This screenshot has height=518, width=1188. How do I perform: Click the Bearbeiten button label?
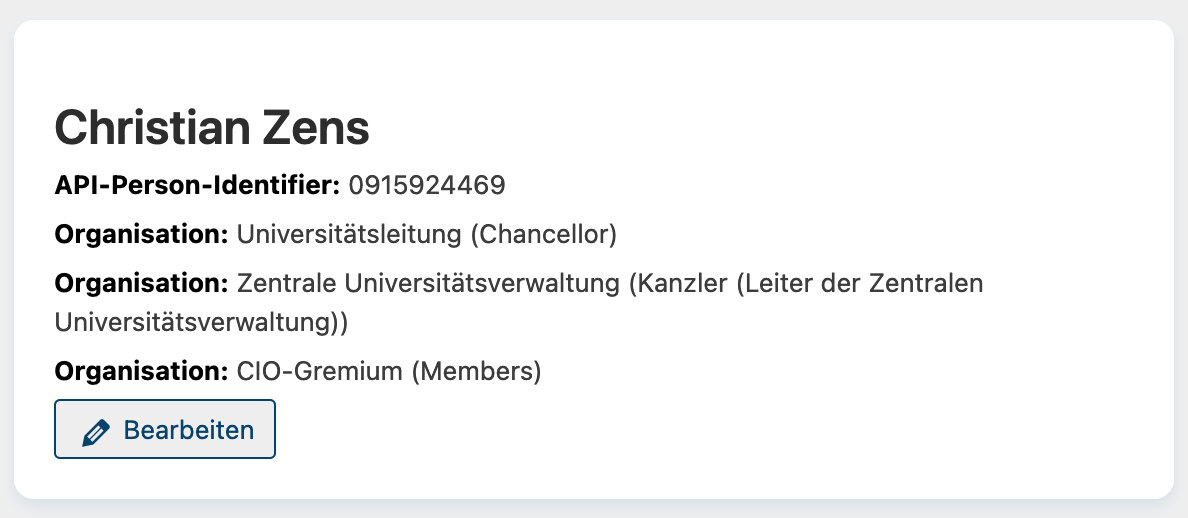189,430
